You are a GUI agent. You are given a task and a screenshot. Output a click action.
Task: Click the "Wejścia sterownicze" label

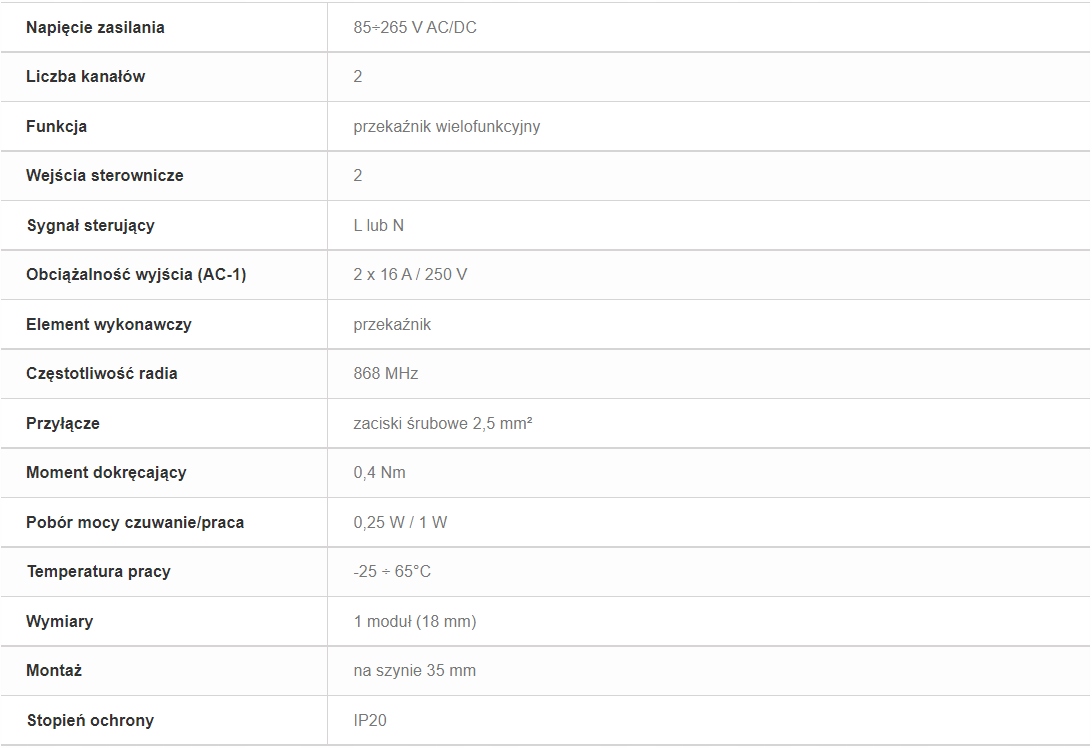[x=104, y=175]
